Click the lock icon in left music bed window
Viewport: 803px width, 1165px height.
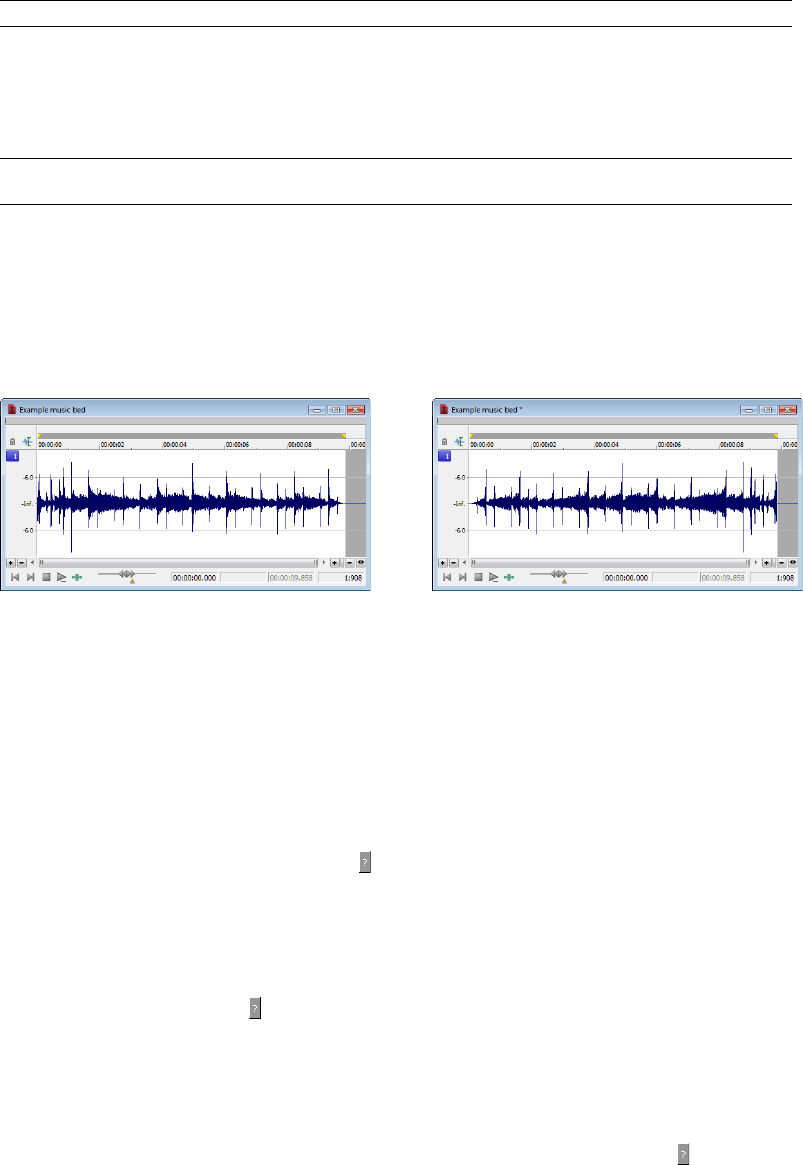click(12, 441)
